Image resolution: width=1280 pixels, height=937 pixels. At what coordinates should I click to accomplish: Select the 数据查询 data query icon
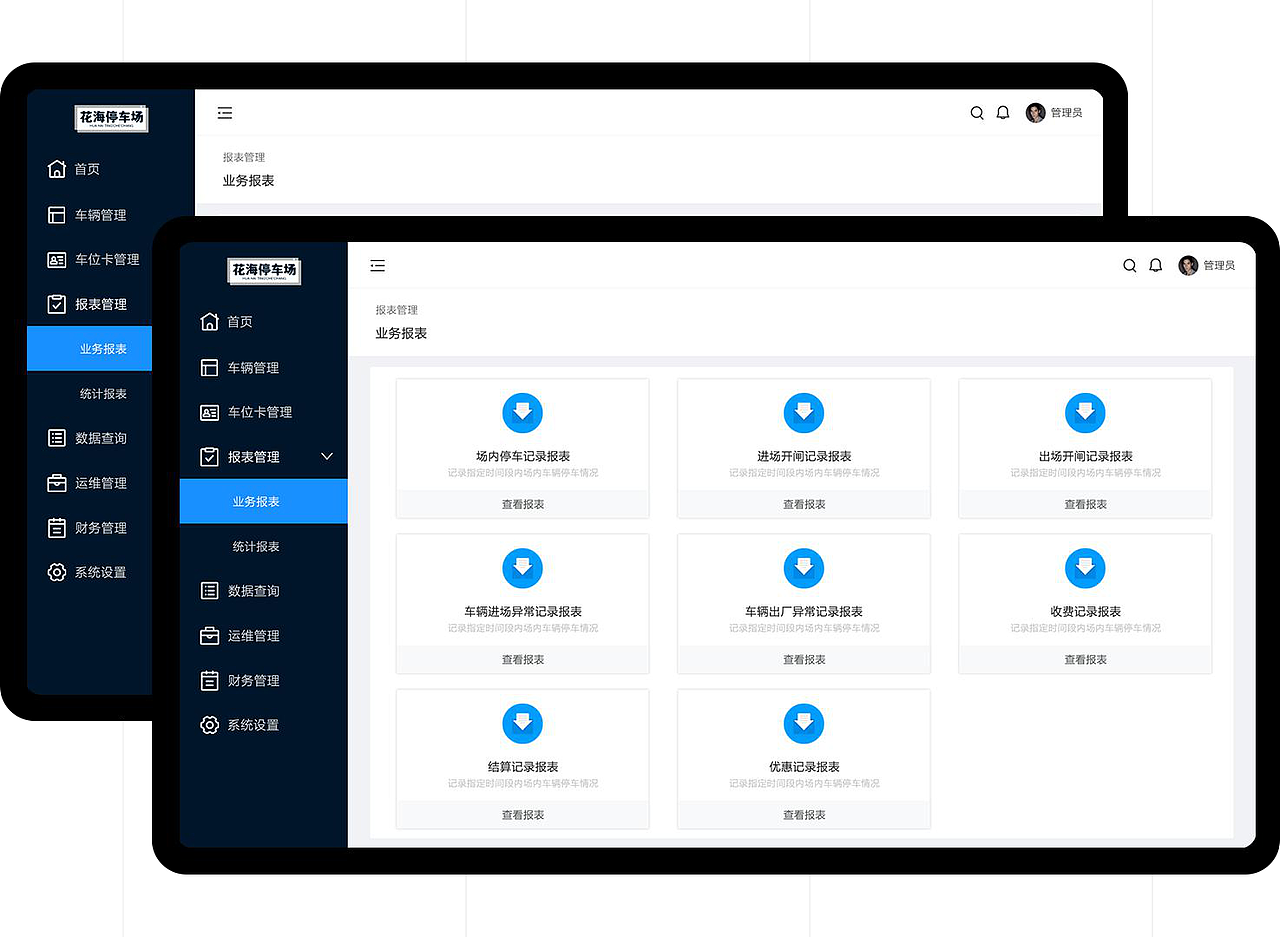208,590
